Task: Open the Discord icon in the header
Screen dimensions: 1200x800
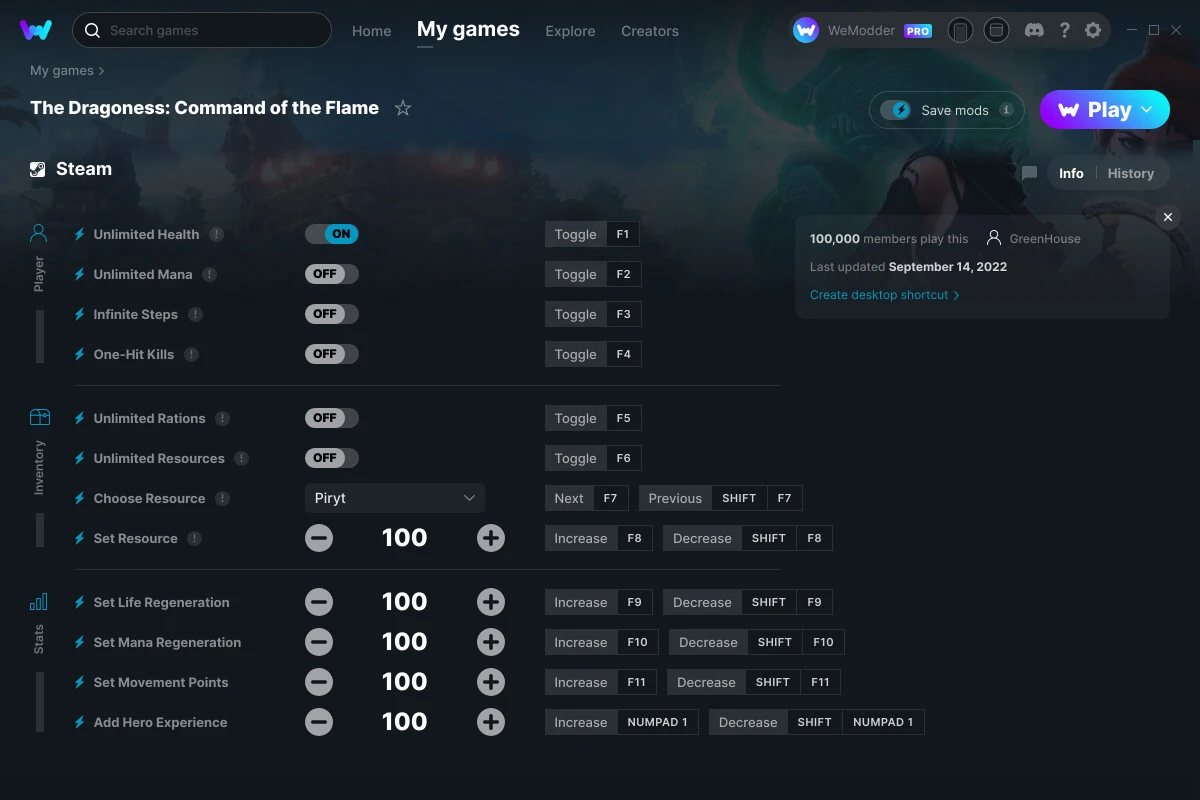Action: tap(1035, 30)
